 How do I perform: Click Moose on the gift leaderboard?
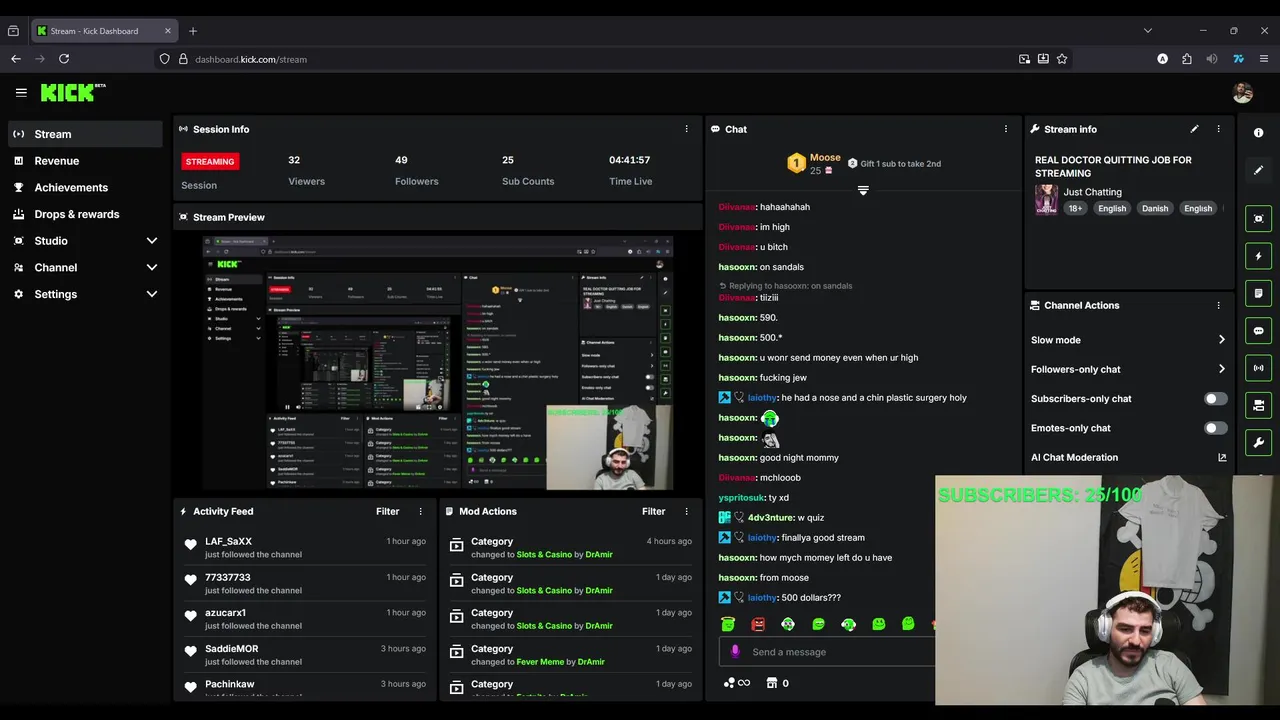tap(825, 157)
